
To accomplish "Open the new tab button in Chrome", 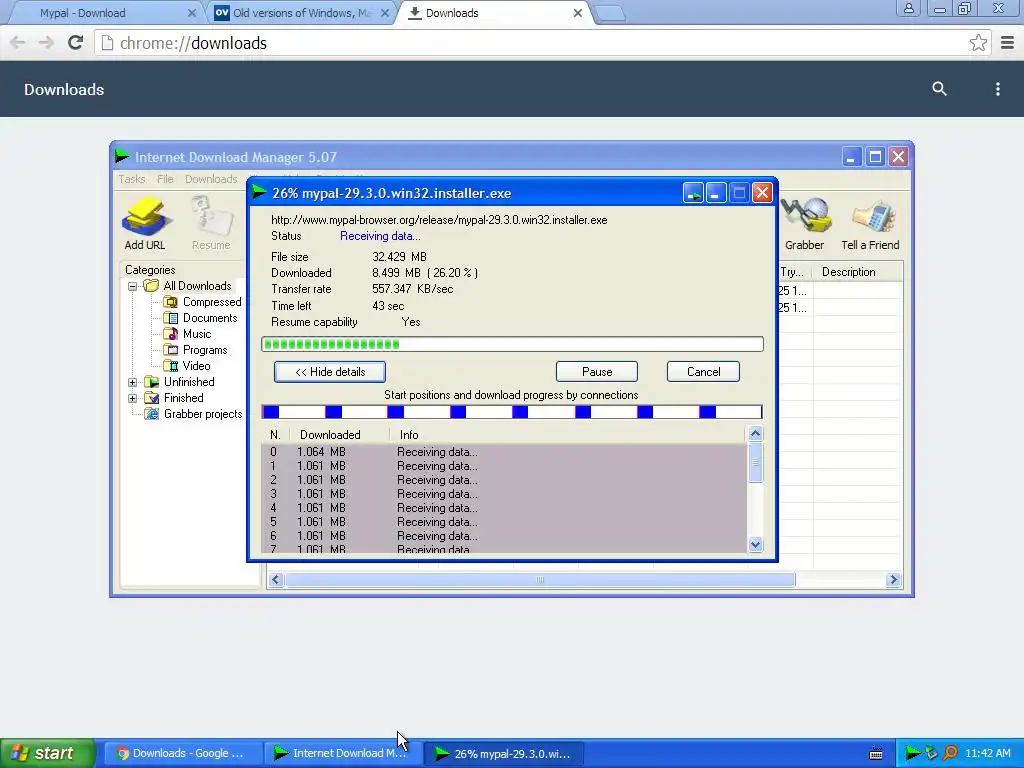I will (611, 13).
